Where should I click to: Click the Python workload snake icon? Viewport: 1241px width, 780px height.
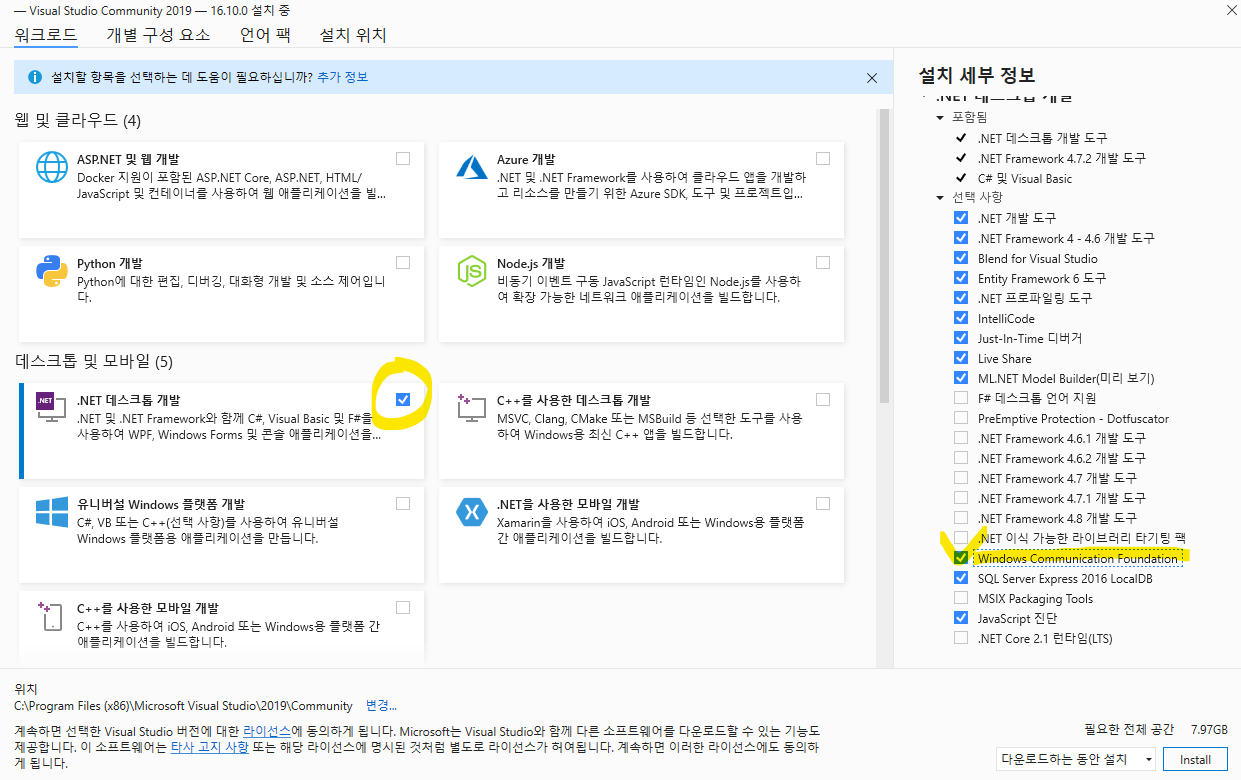(51, 270)
